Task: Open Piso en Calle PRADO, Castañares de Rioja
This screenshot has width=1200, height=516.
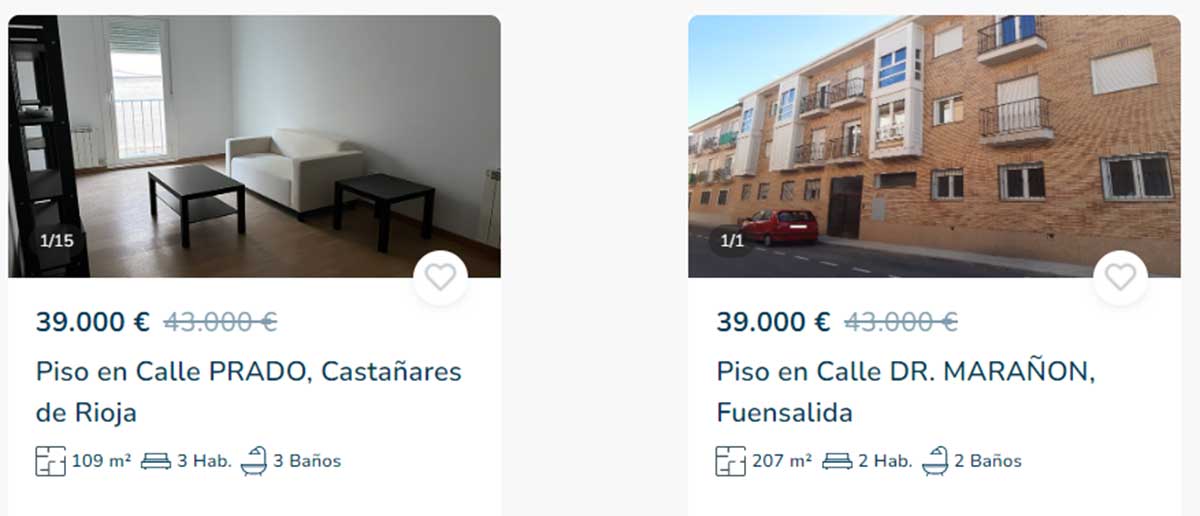Action: tap(249, 392)
